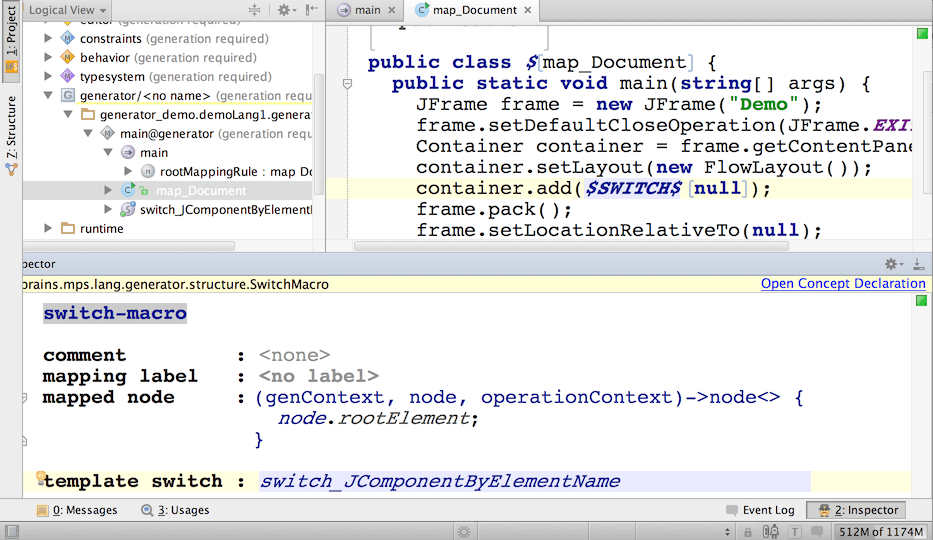Screen dimensions: 933x540
Task: Click the $SWITCH$ macro in editor
Action: click(633, 189)
